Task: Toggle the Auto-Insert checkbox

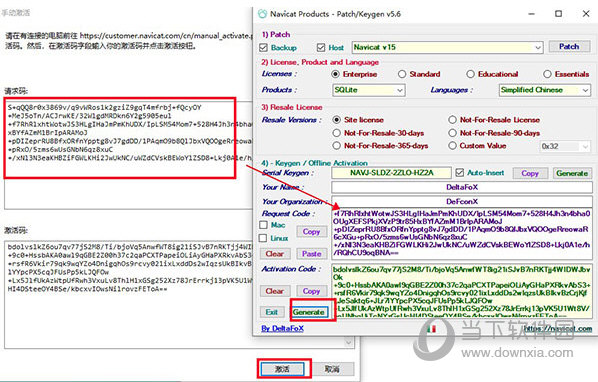Action: pyautogui.click(x=460, y=173)
